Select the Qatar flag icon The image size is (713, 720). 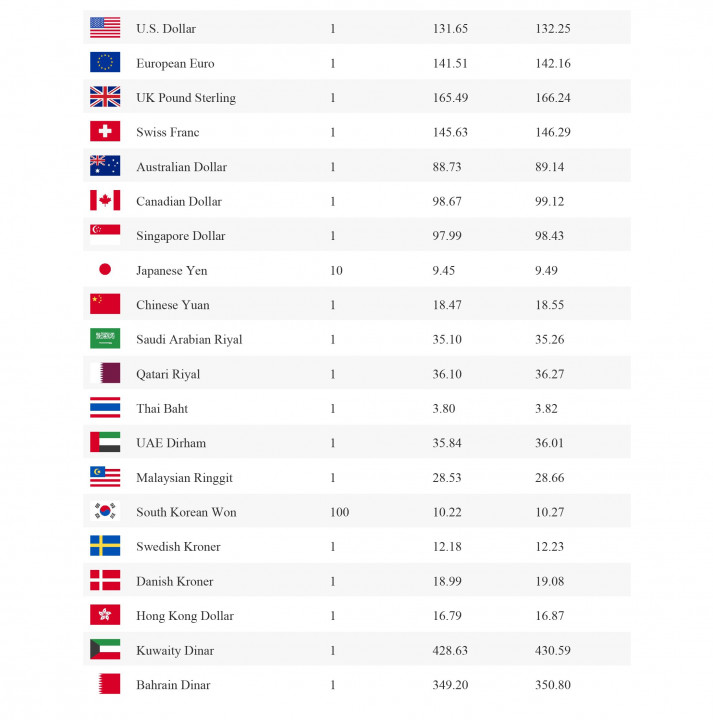[x=105, y=373]
